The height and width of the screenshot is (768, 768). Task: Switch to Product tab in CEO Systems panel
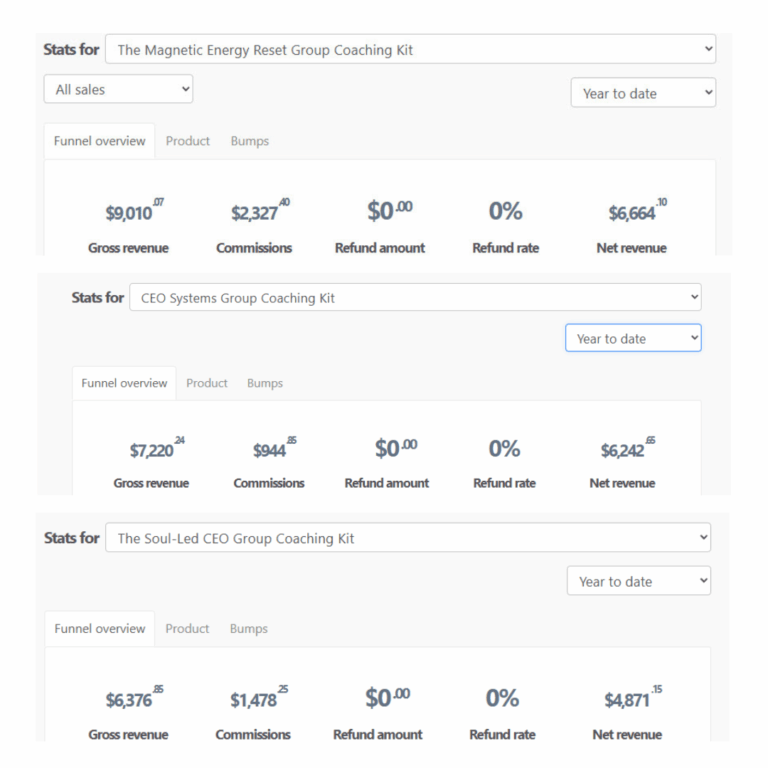click(207, 383)
